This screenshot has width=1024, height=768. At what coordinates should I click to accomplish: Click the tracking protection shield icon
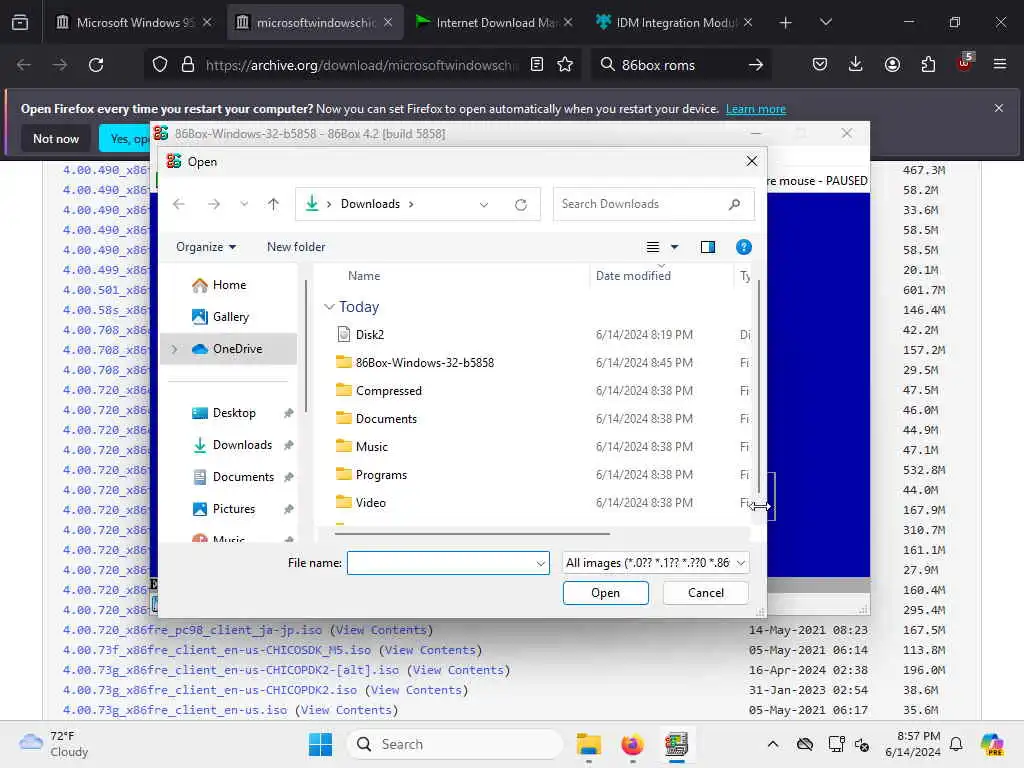click(x=160, y=65)
